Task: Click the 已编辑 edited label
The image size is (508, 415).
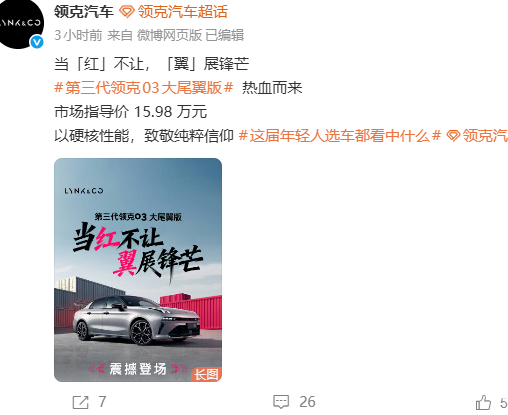Action: click(224, 35)
